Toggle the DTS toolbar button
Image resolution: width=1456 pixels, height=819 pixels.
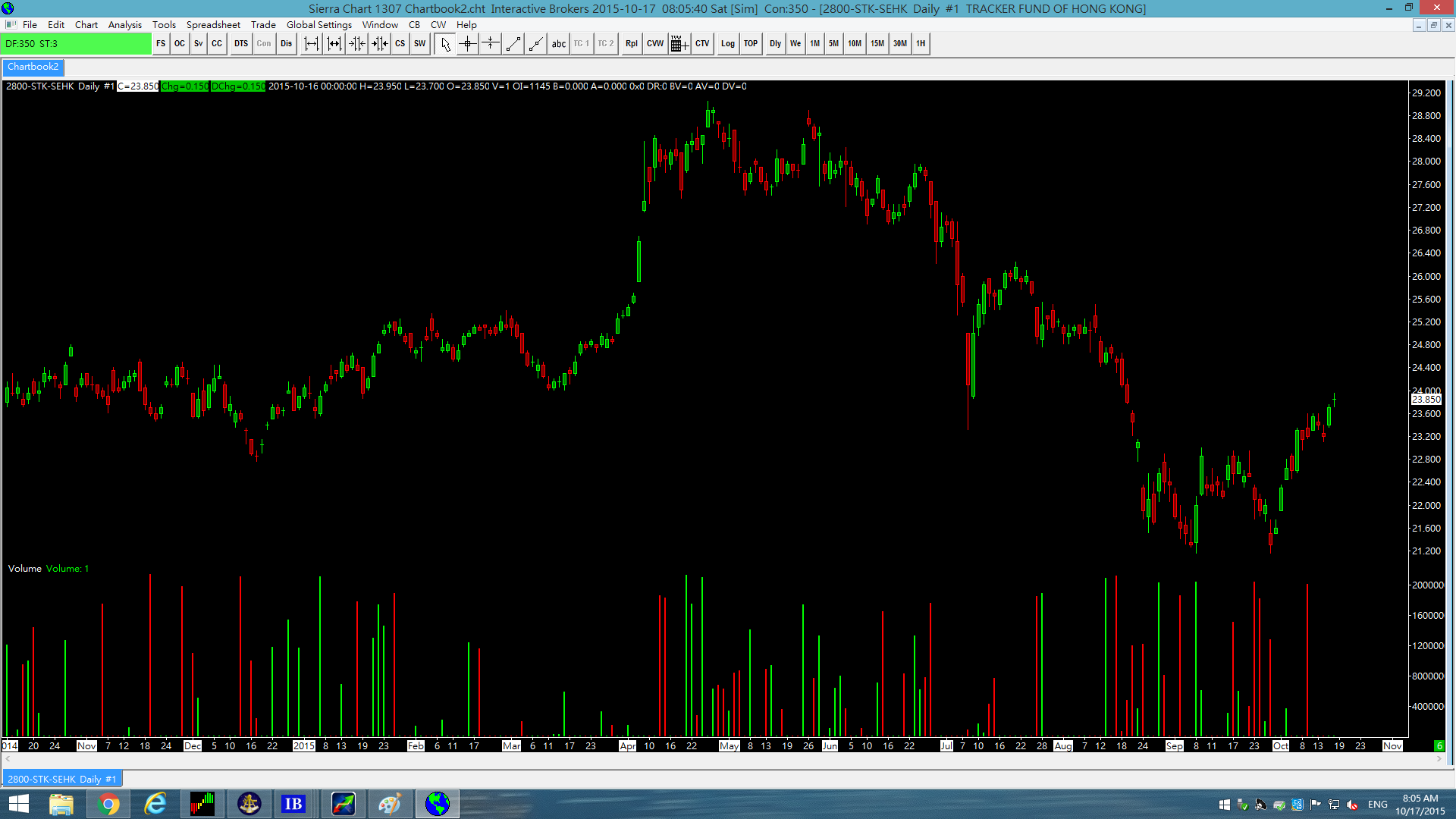coord(241,44)
